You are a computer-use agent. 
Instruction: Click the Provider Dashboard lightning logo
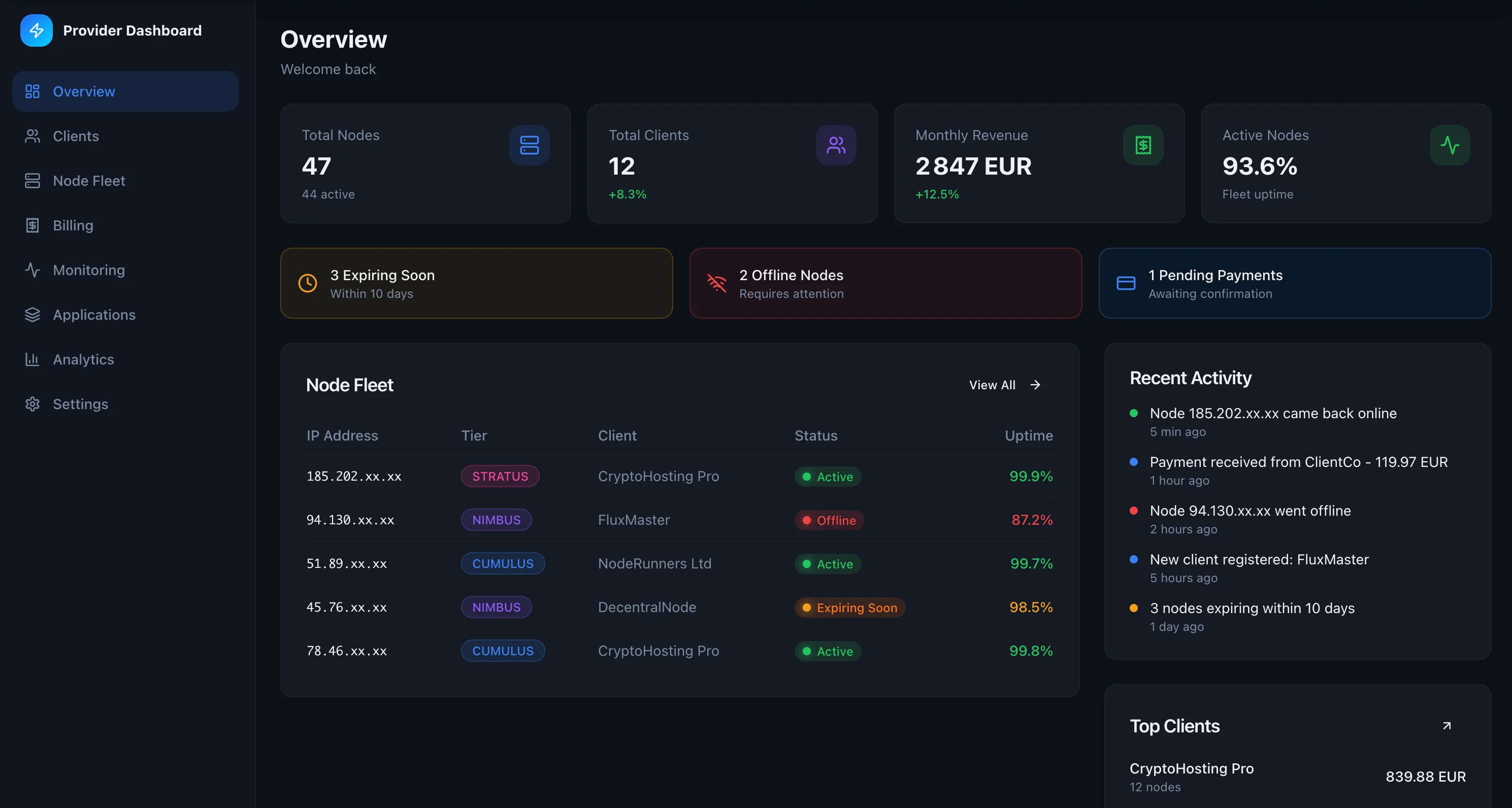tap(36, 30)
